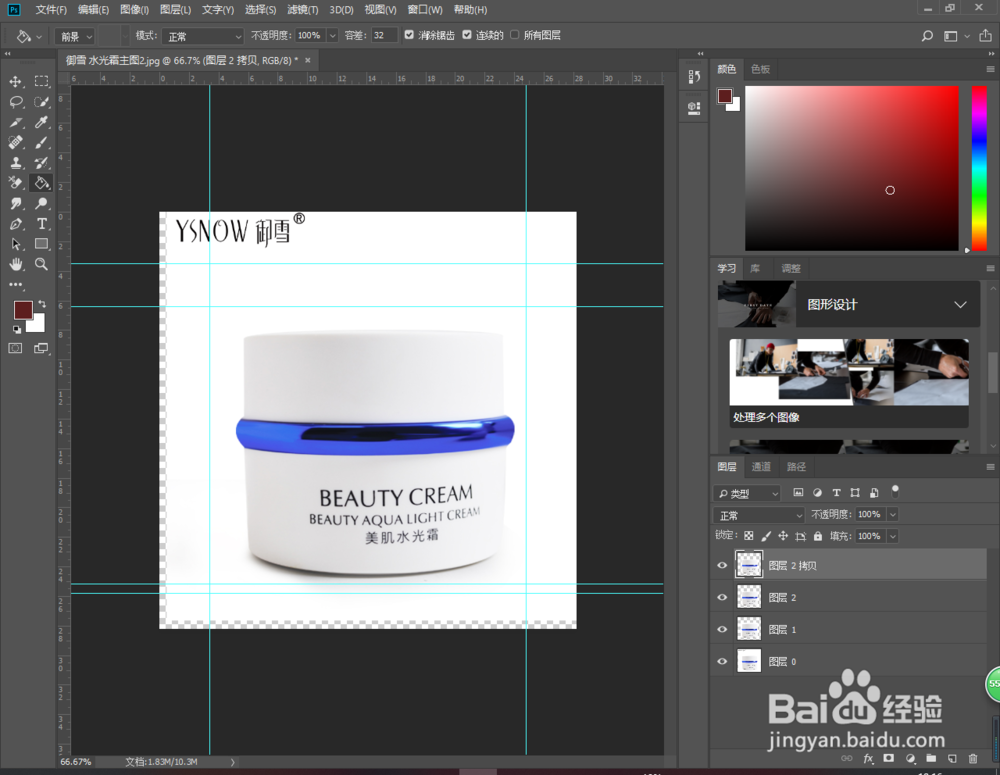The height and width of the screenshot is (775, 1000).
Task: Select the Eyedropper tool
Action: pos(41,122)
